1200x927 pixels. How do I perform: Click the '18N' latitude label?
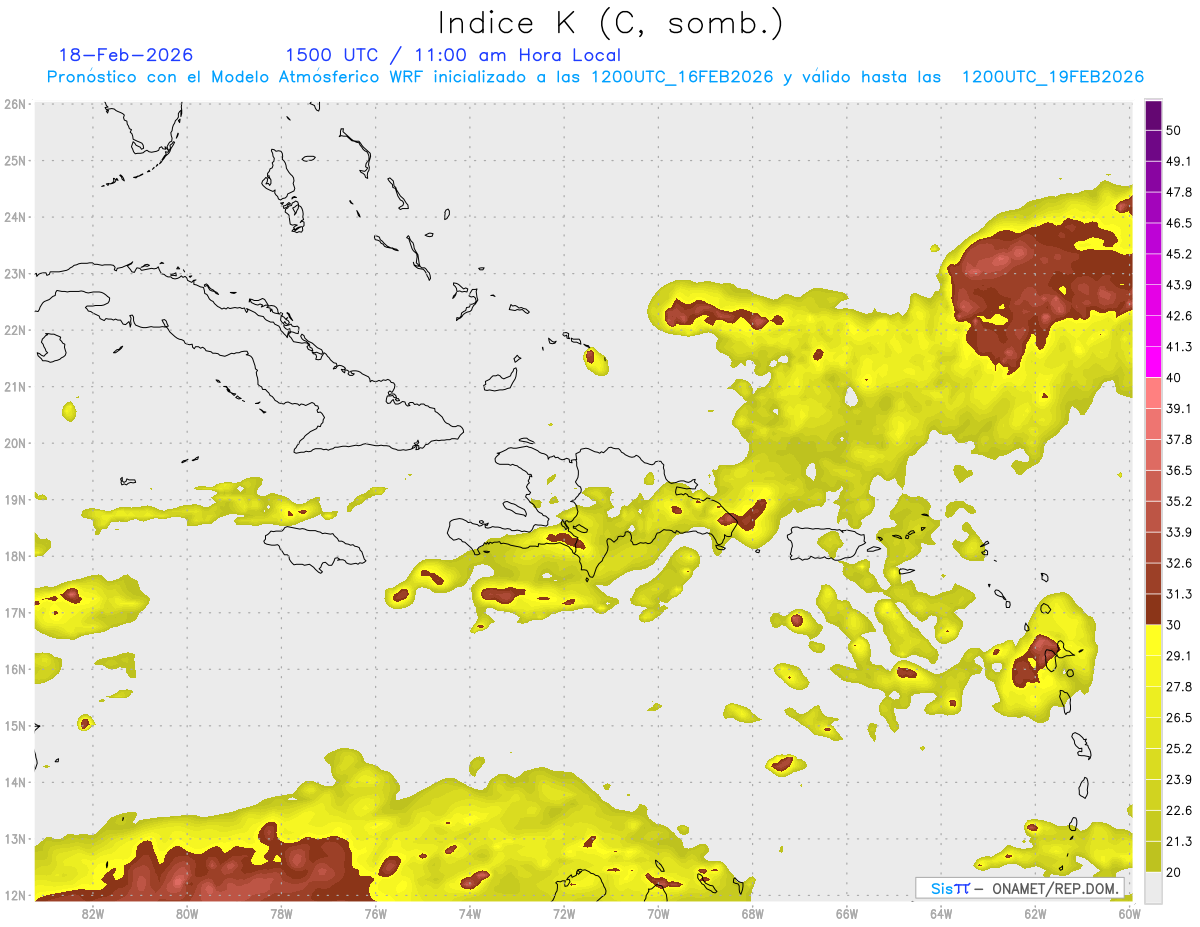click(x=15, y=556)
